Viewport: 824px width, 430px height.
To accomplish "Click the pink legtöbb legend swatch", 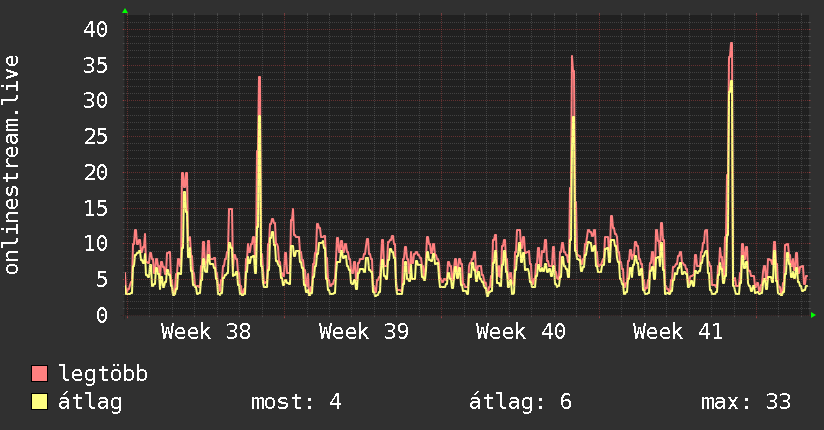I will (39, 373).
